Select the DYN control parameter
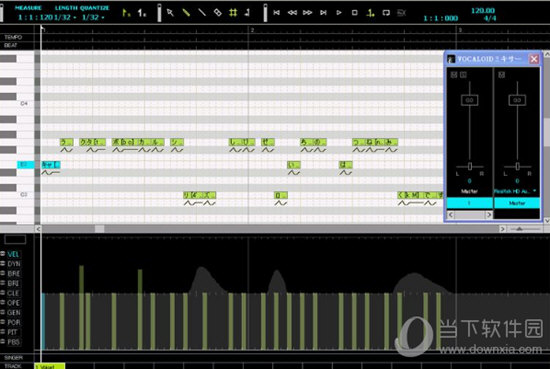This screenshot has height=369, width=550. coord(14,264)
